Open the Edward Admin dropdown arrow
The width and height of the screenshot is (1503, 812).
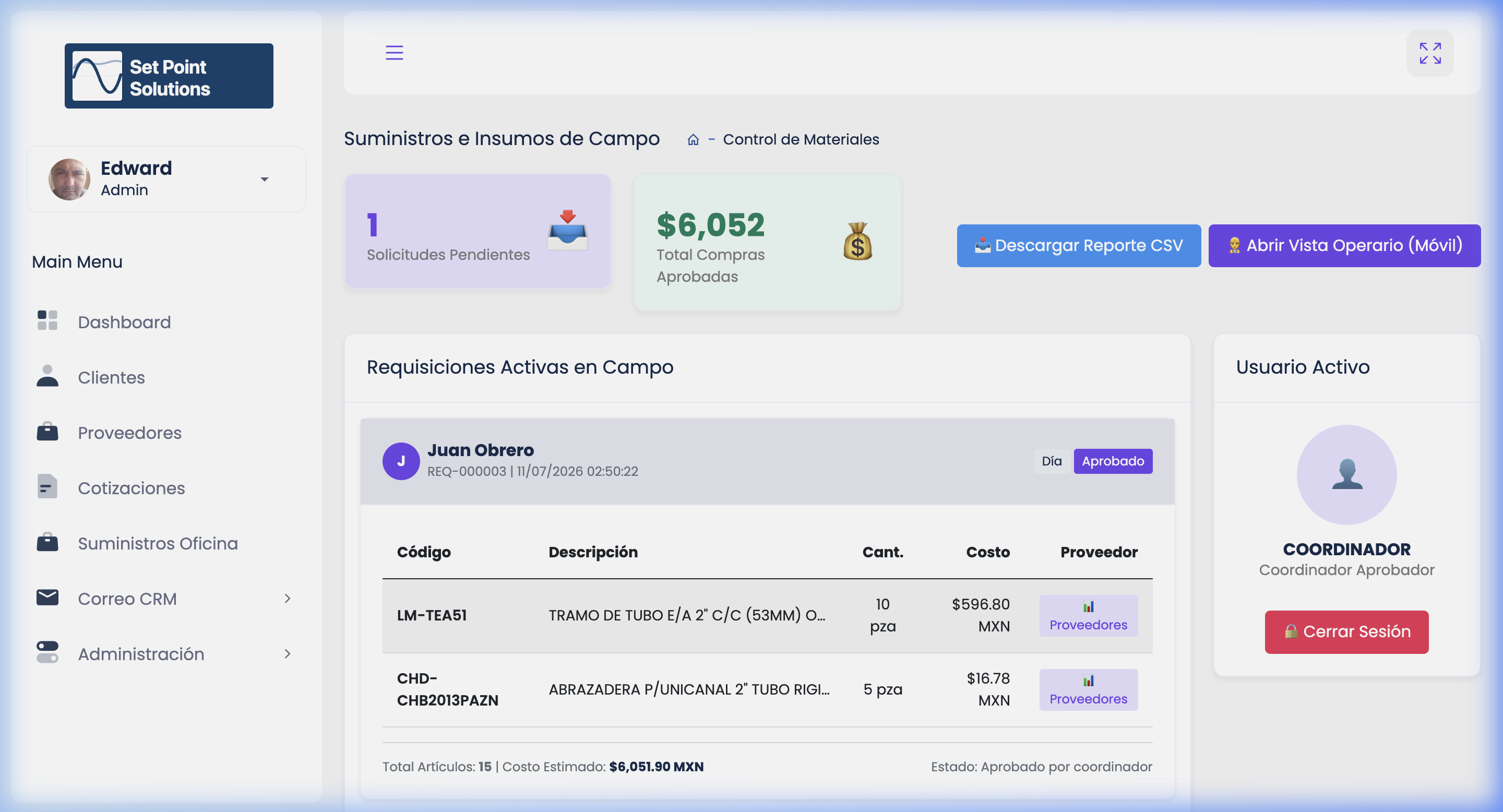[x=264, y=179]
